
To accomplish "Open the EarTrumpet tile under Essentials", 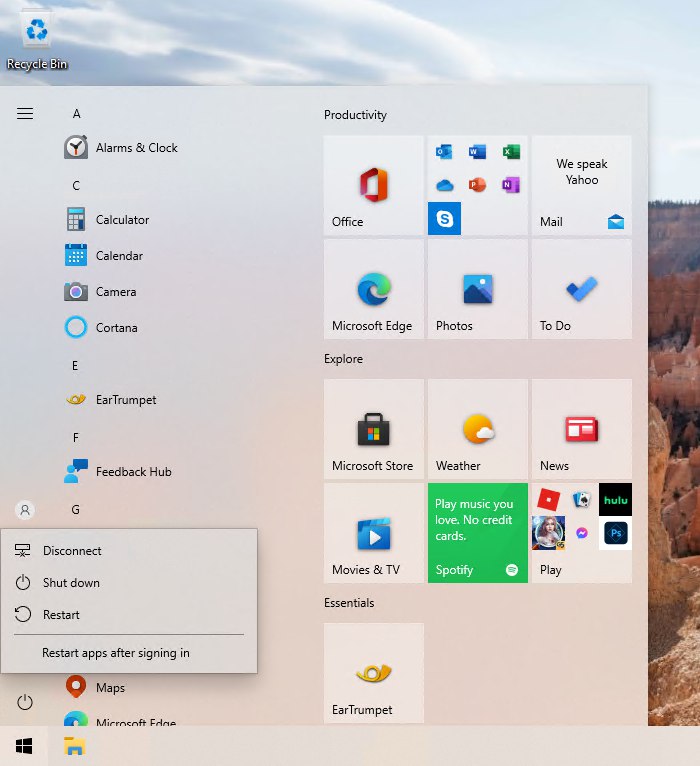I will [x=374, y=673].
